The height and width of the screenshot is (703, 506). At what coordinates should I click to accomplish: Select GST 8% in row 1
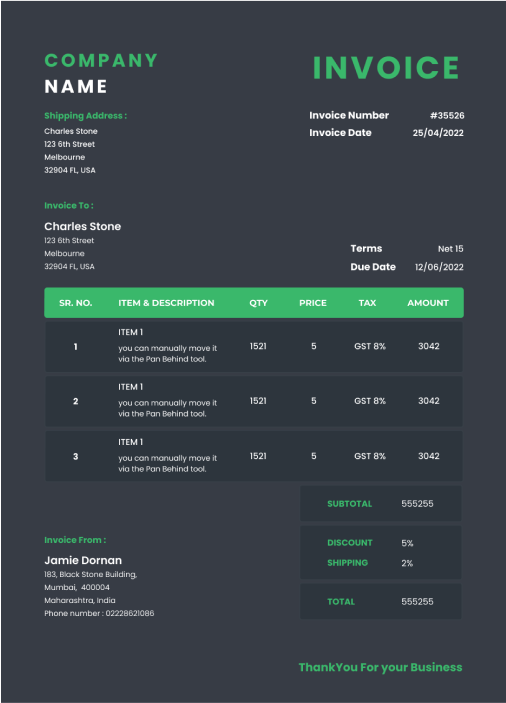[x=370, y=346]
